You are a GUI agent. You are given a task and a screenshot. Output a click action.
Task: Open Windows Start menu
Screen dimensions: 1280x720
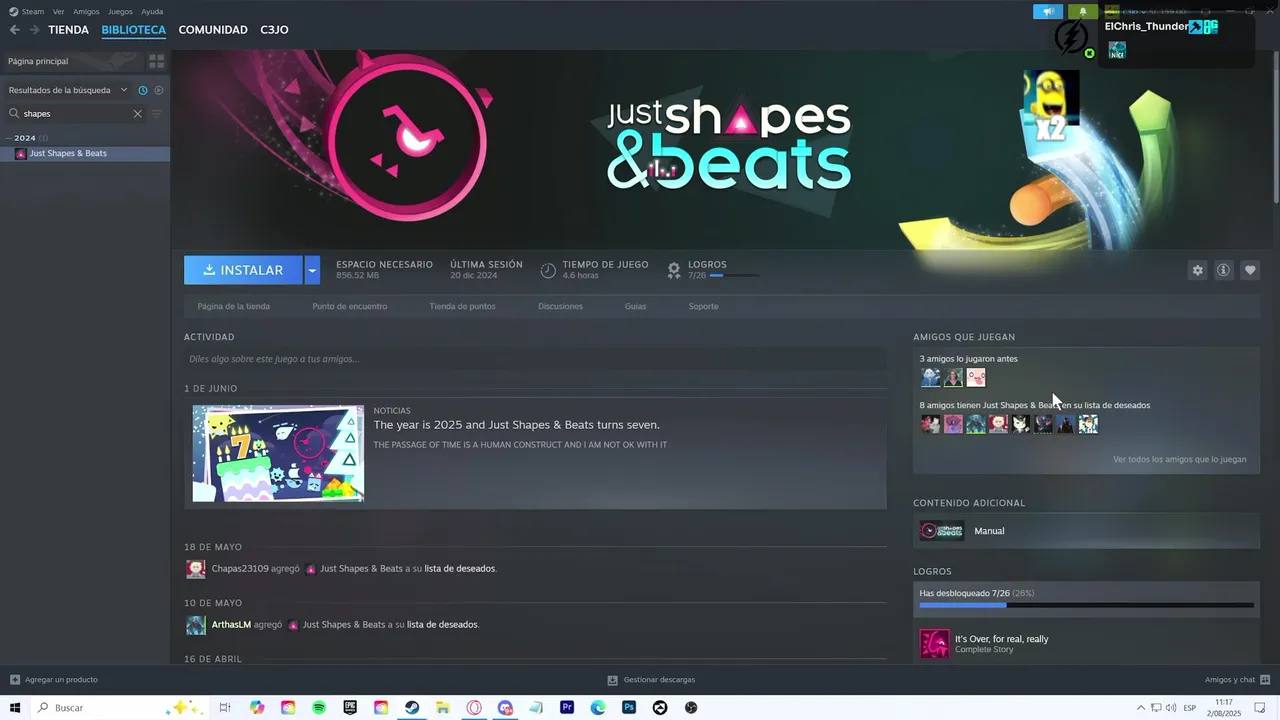15,708
